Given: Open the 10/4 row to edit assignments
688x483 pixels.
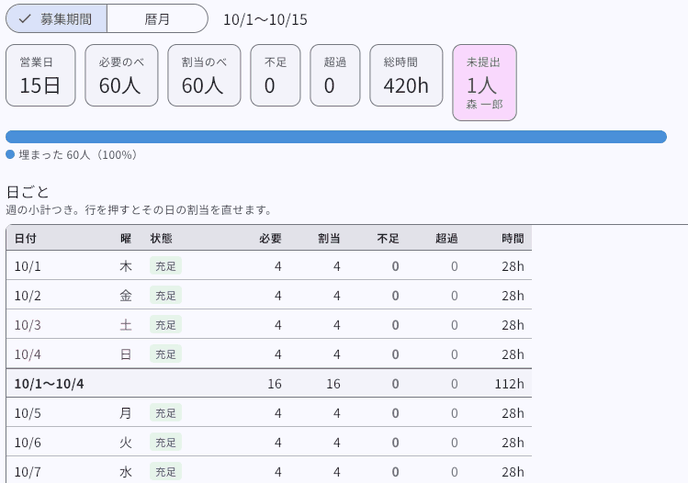Looking at the screenshot, I should tap(269, 354).
